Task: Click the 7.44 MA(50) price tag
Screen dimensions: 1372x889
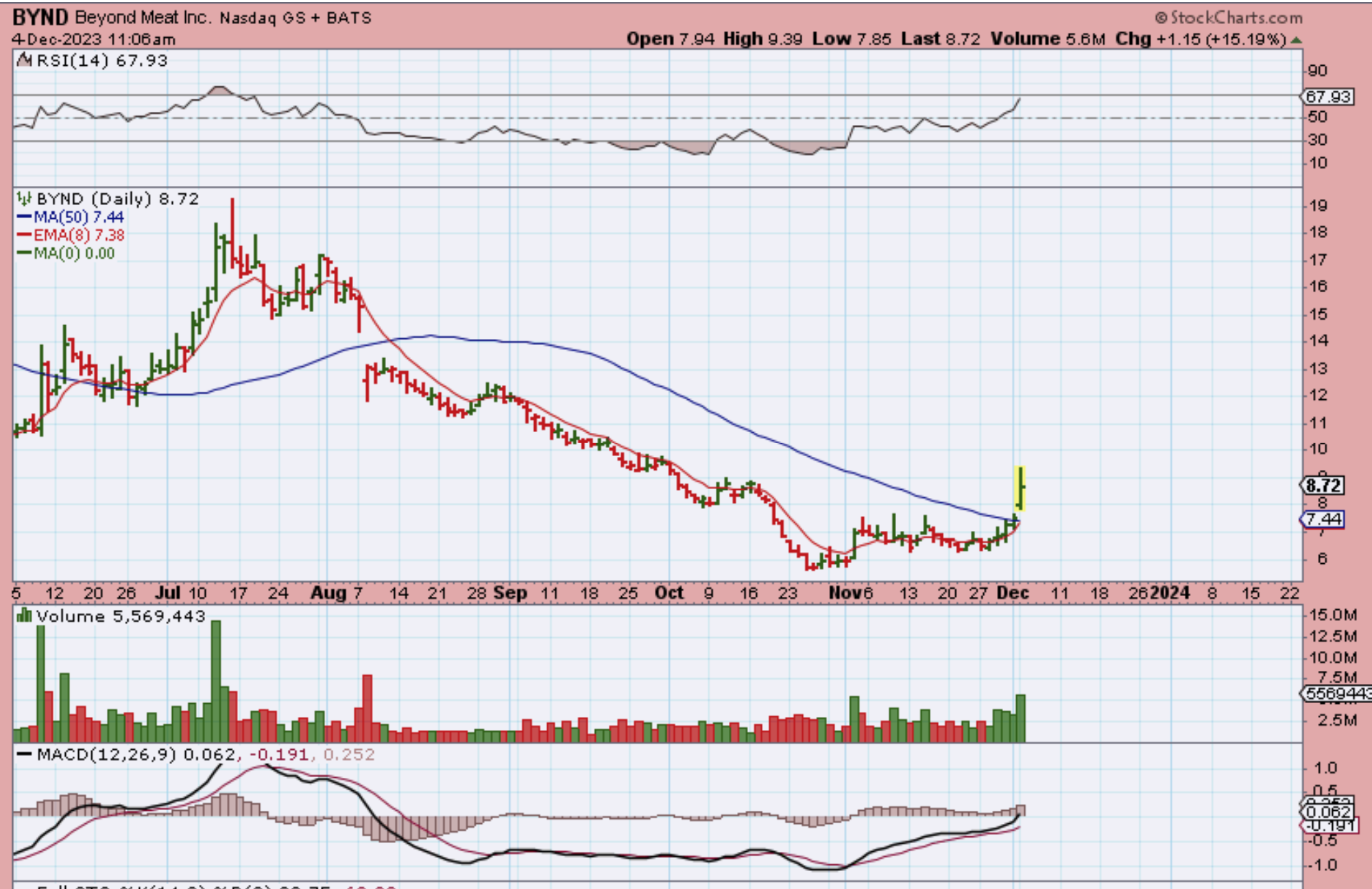Action: 1323,519
